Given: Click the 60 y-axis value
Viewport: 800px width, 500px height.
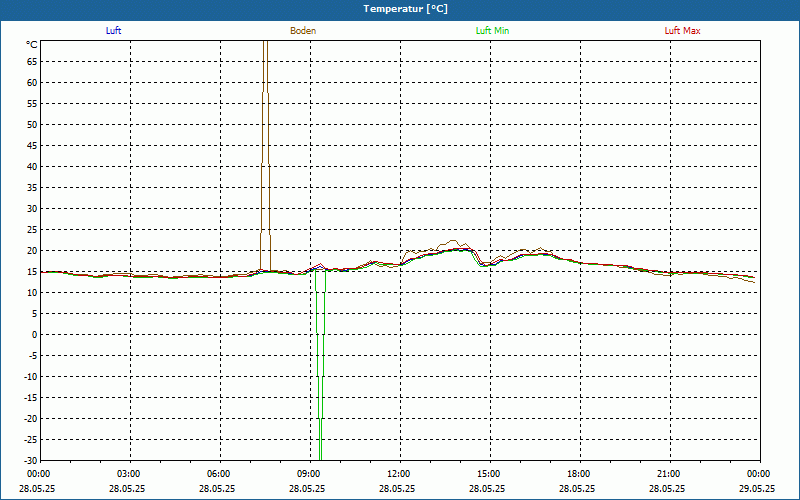Looking at the screenshot, I should [x=32, y=83].
